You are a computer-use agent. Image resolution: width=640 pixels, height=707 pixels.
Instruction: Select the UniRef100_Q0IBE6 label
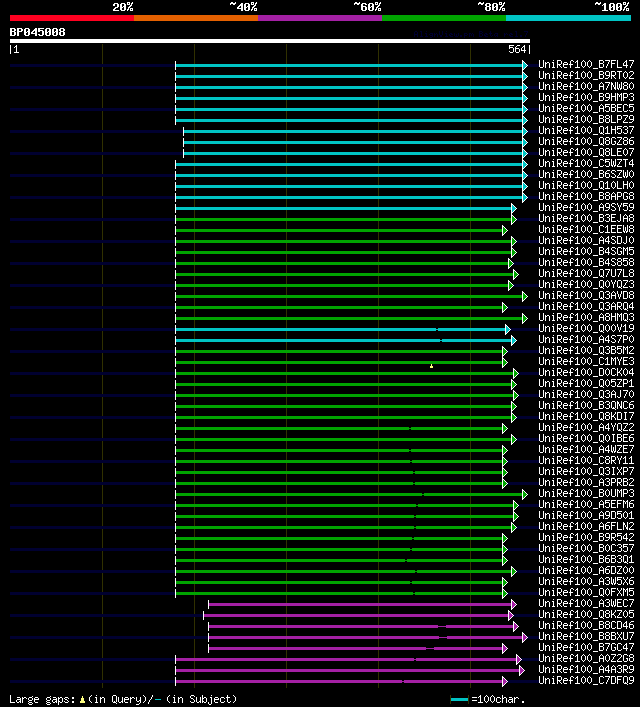coord(586,439)
